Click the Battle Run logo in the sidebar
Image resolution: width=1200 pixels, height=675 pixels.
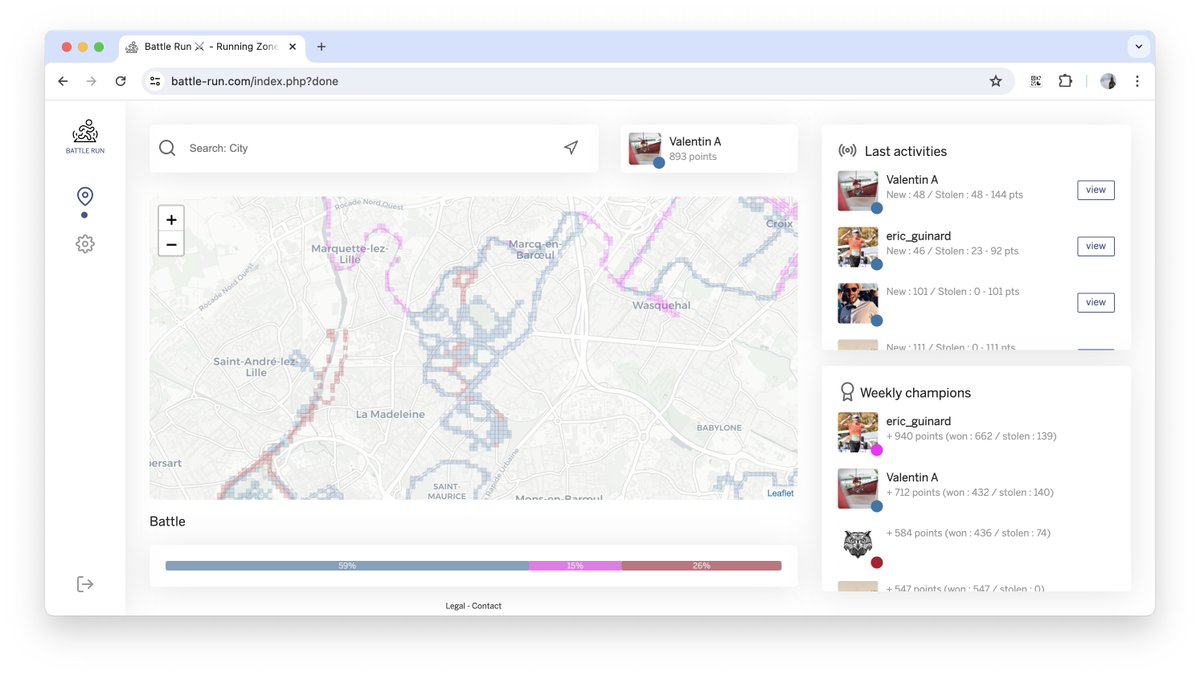[85, 133]
